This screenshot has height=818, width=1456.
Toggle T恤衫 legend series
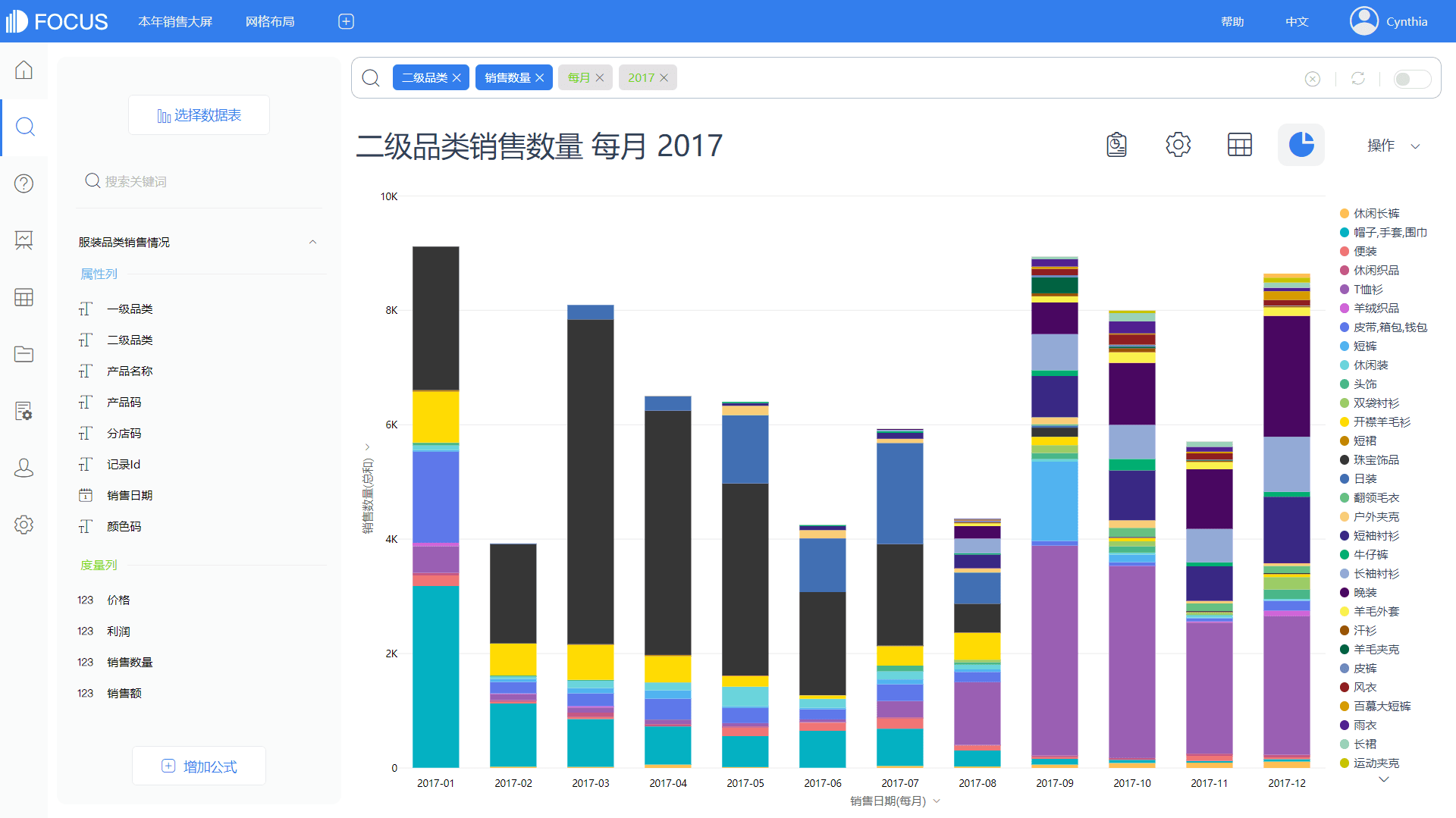point(1361,290)
